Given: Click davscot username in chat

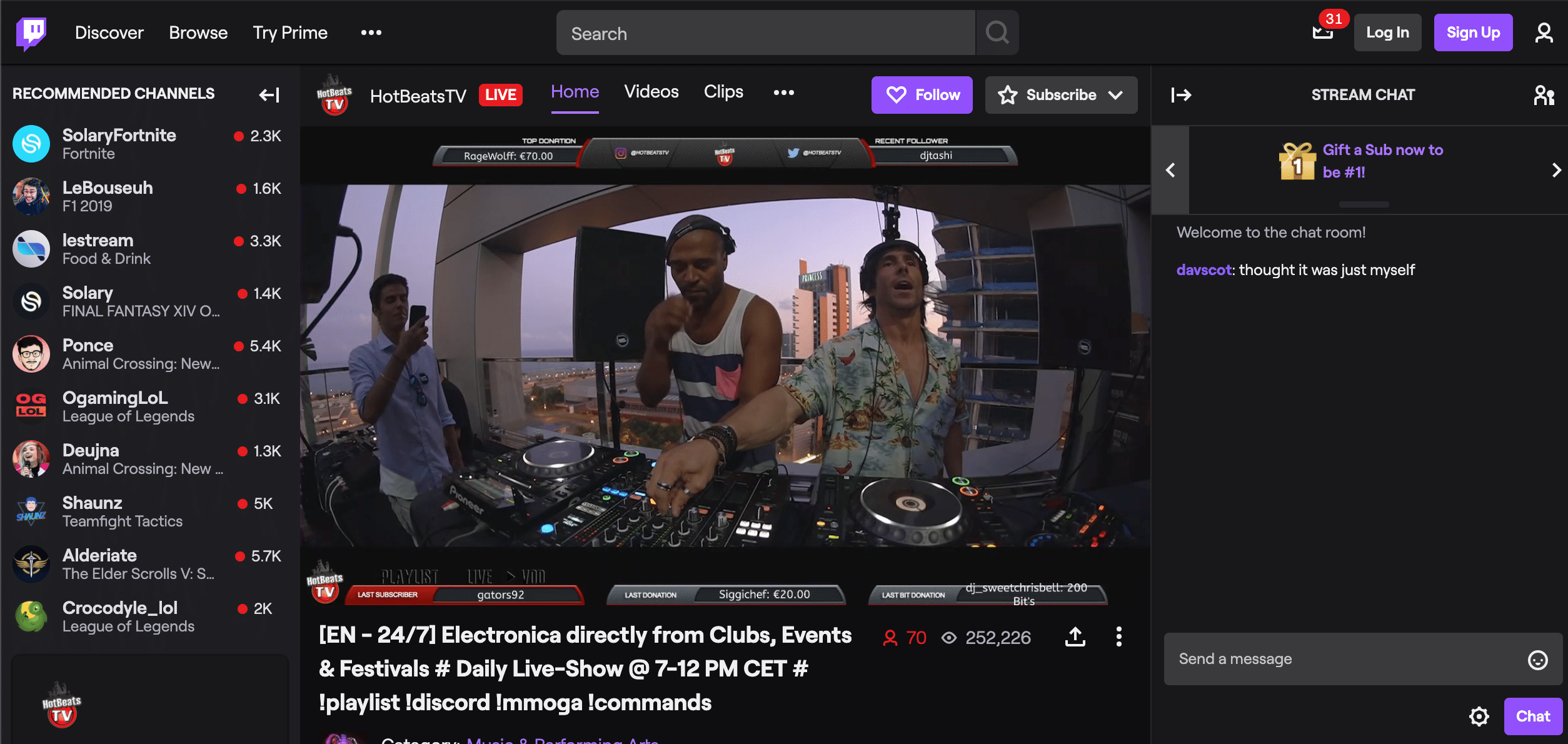Looking at the screenshot, I should pyautogui.click(x=1204, y=269).
